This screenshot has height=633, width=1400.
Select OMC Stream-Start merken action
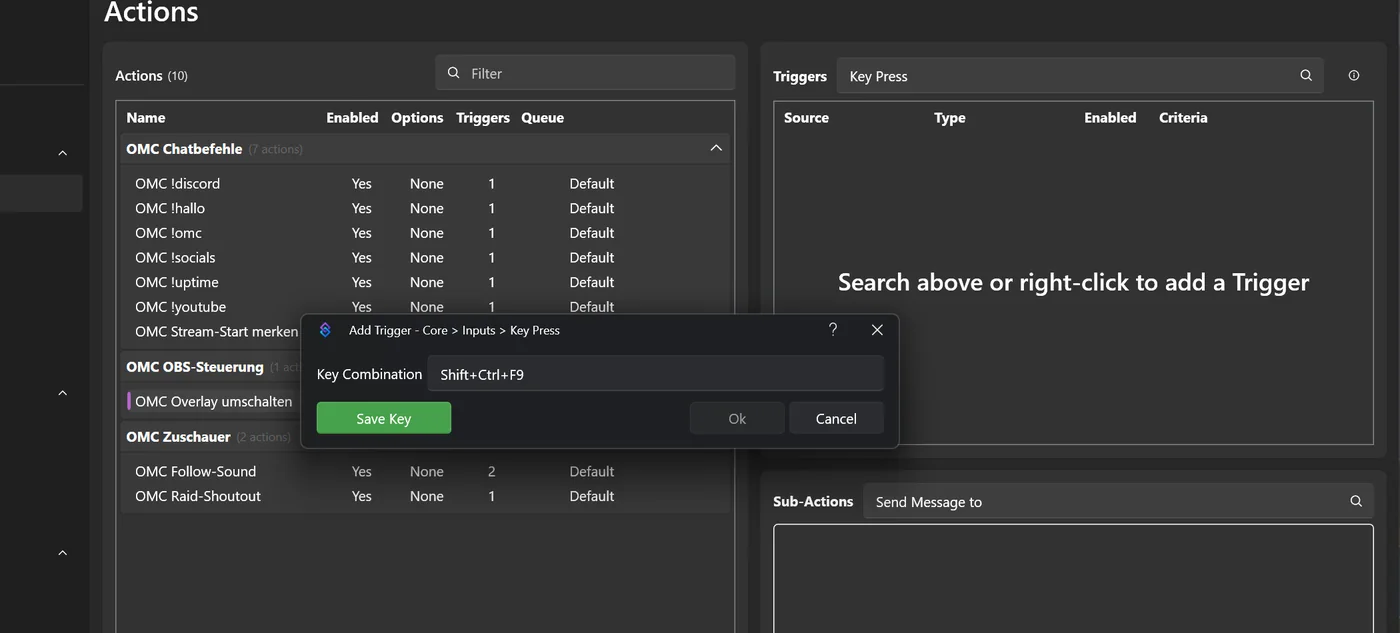point(216,331)
